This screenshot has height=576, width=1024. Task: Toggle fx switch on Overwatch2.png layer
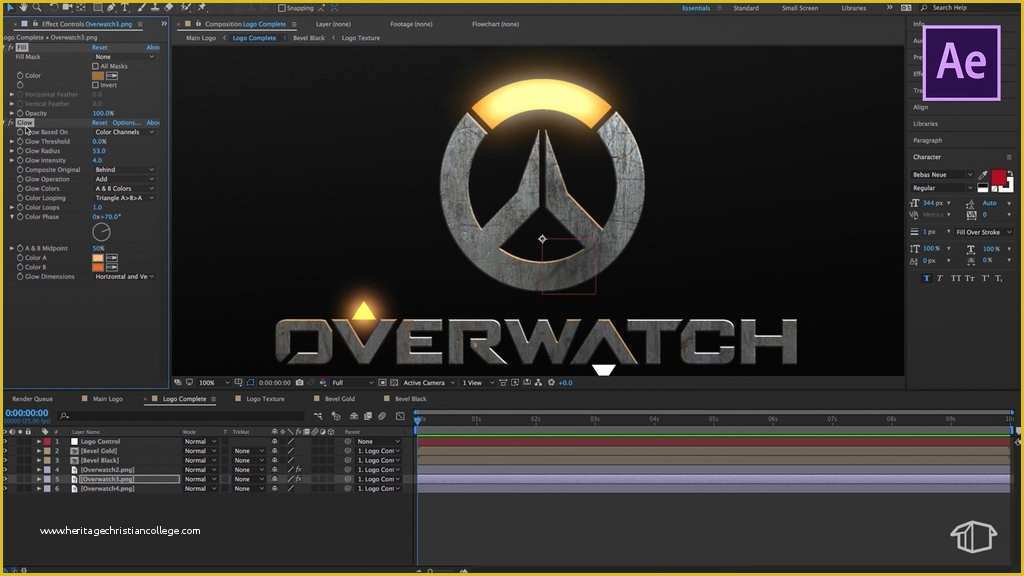point(298,470)
